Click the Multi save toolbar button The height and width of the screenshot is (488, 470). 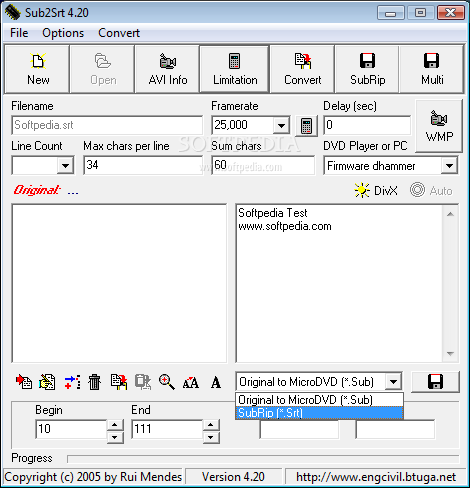[x=432, y=69]
